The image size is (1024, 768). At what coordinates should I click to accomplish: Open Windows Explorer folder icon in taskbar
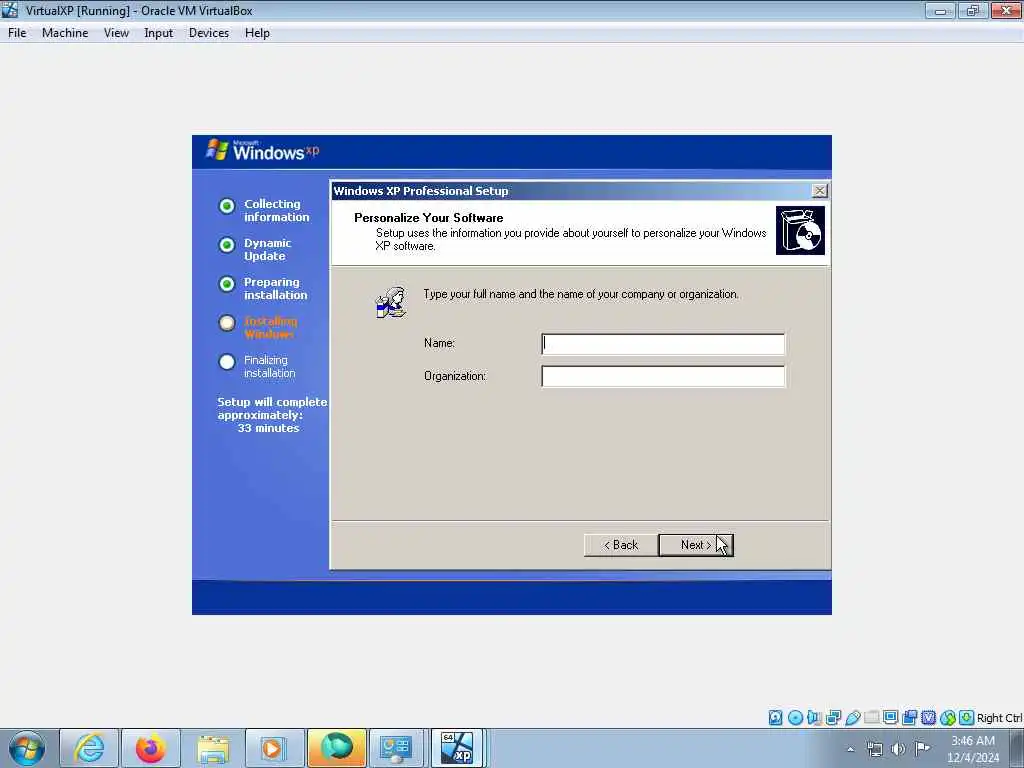point(213,748)
